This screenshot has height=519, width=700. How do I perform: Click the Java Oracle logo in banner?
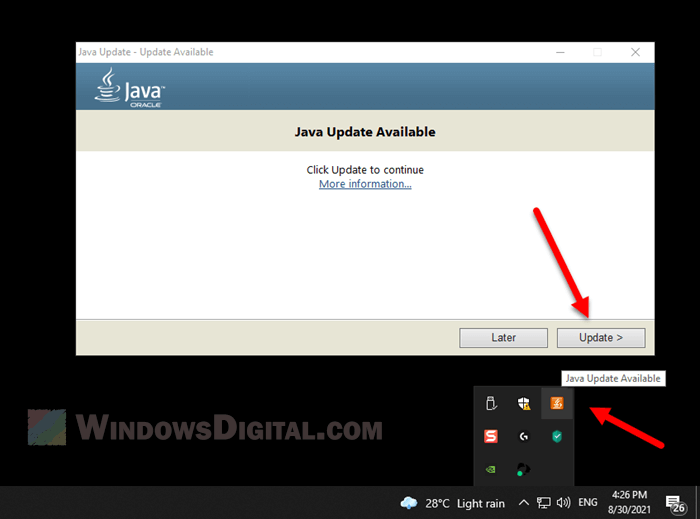coord(130,87)
